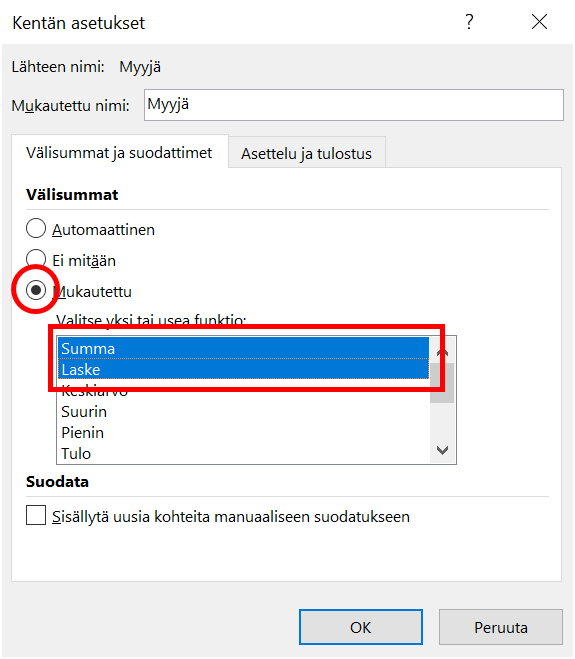
Task: Cancel with the Peruuta button
Action: 501,627
